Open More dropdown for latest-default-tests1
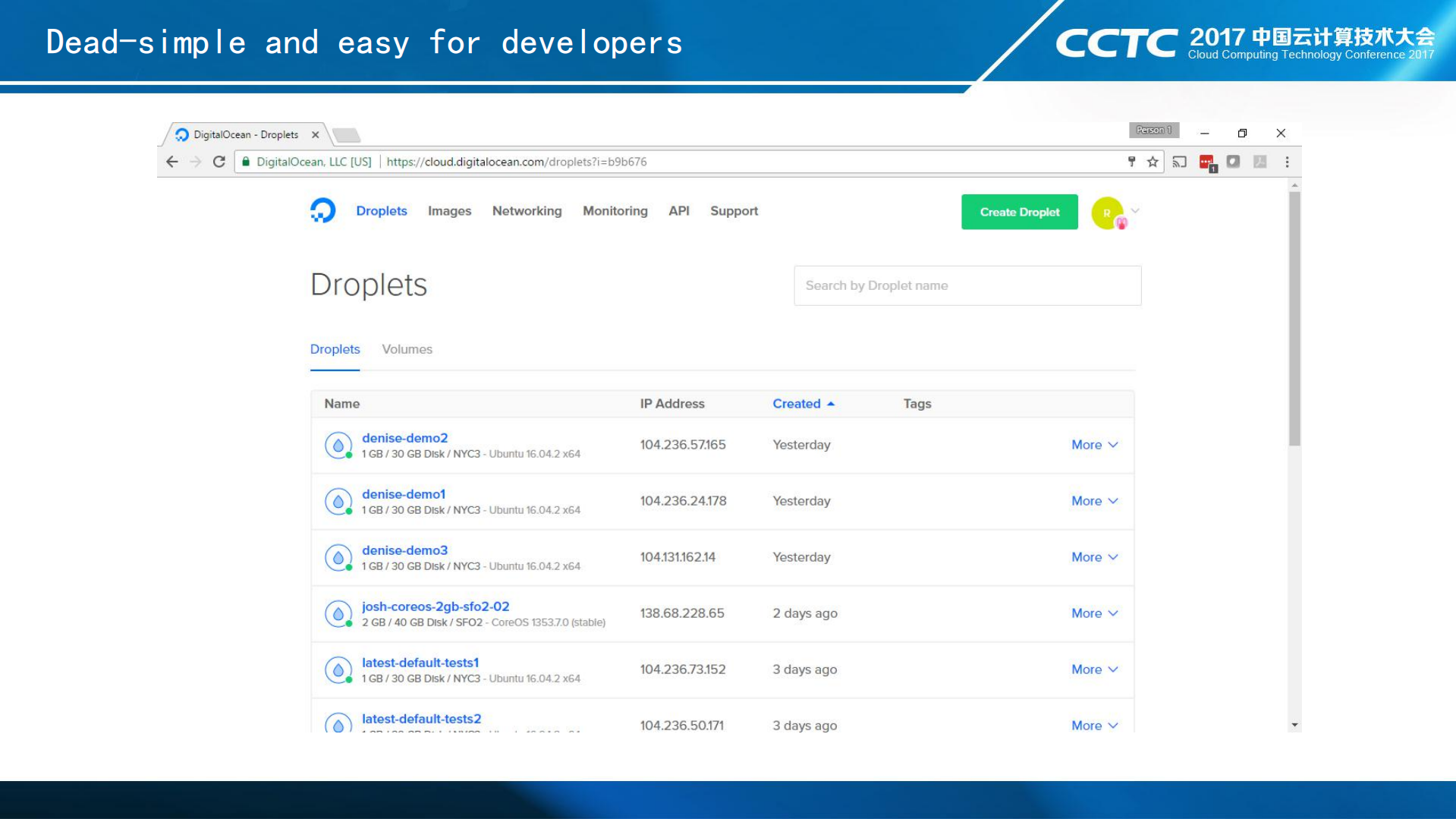Screen dimensions: 1456x819 [1094, 669]
